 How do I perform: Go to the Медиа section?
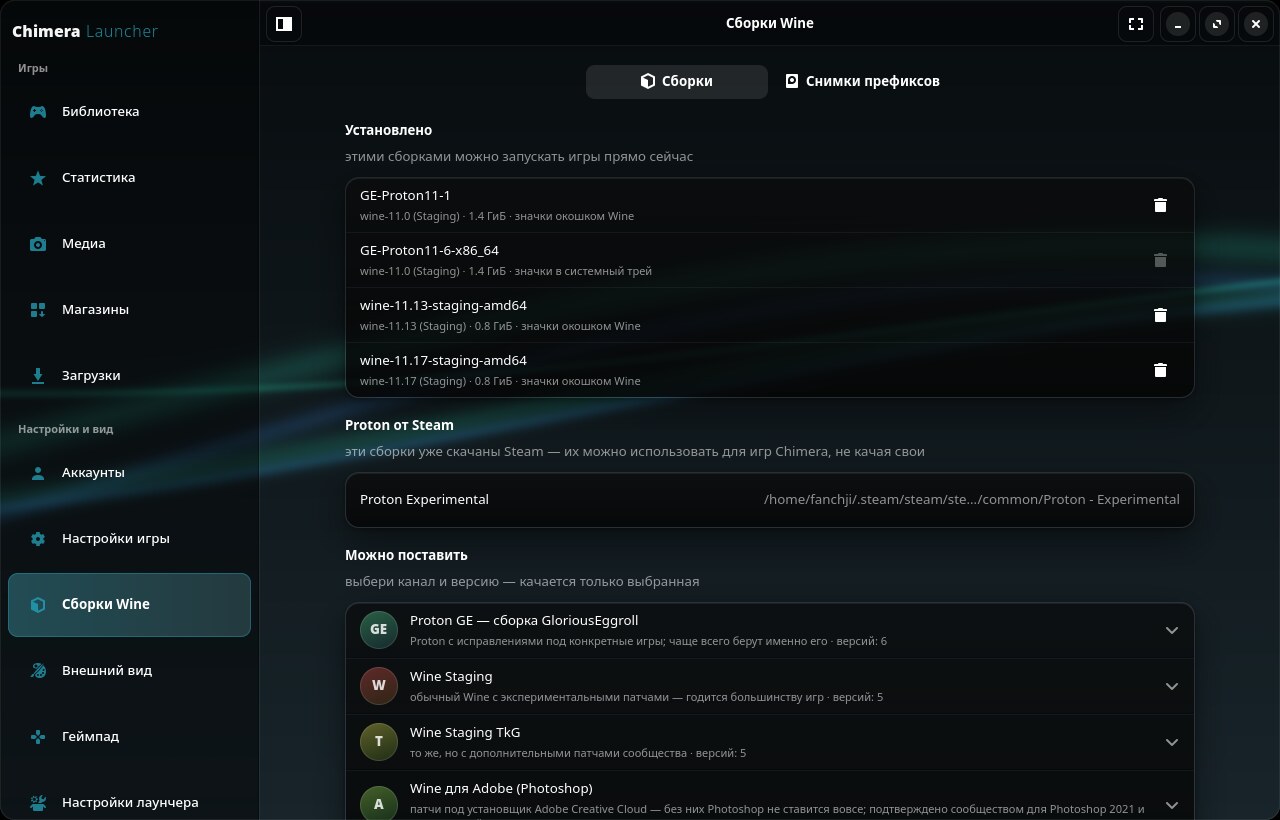129,244
